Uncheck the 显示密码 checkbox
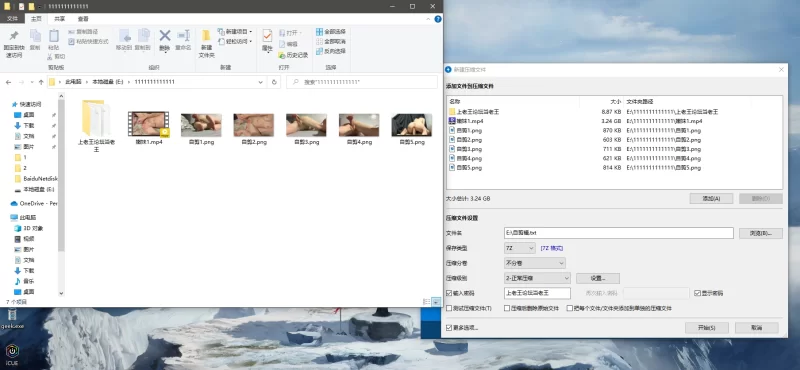Image resolution: width=800 pixels, height=370 pixels. click(697, 293)
